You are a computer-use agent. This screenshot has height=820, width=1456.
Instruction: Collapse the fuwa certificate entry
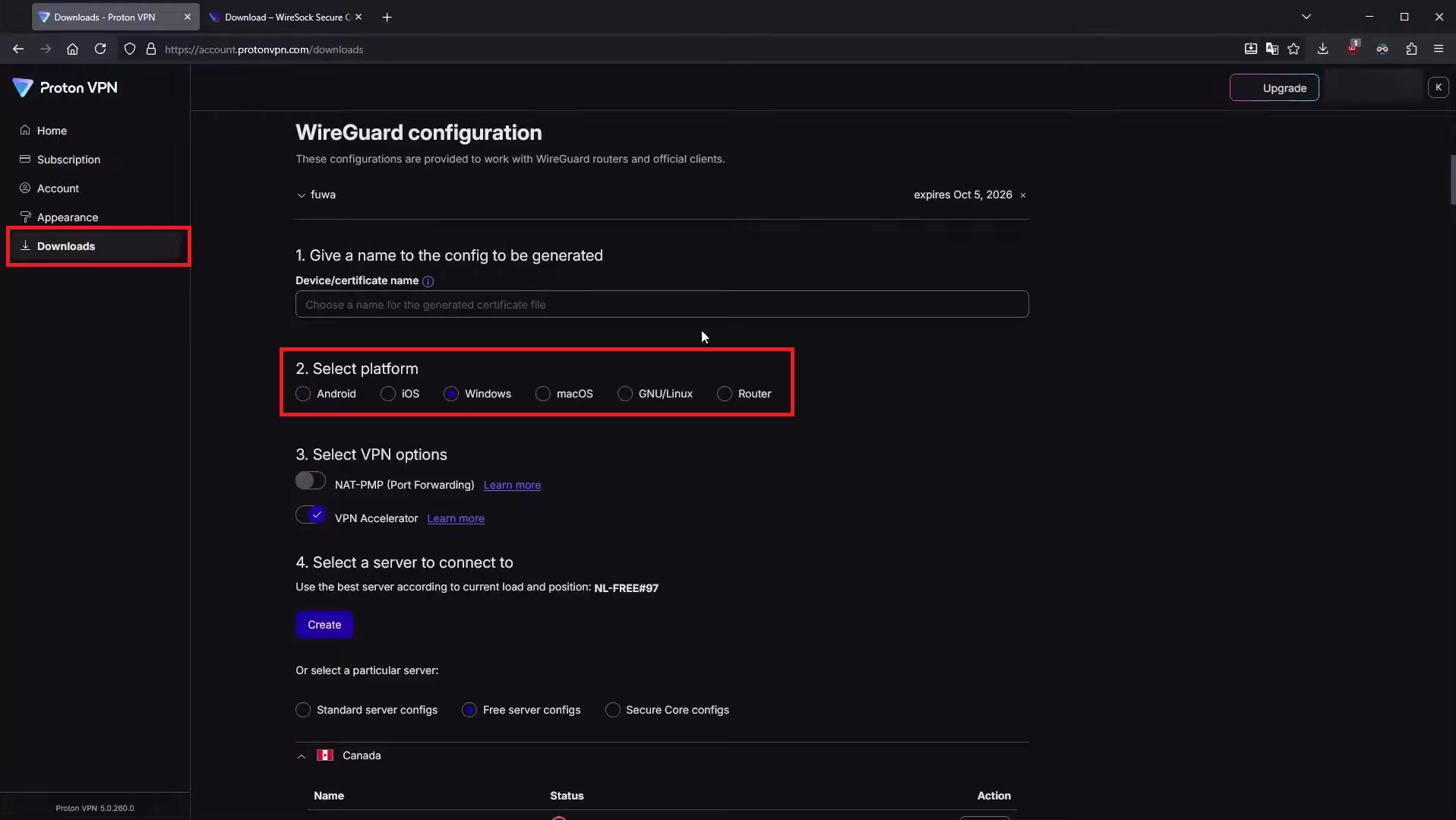(301, 195)
